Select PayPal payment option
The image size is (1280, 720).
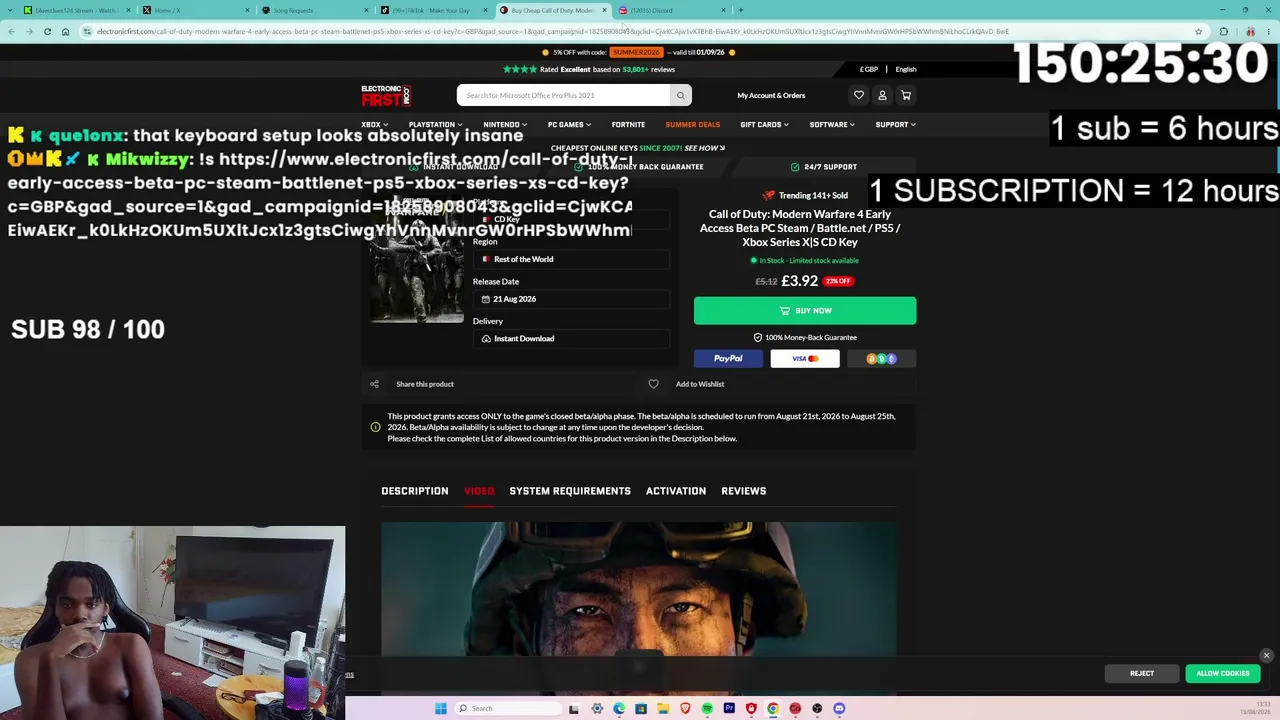[729, 358]
